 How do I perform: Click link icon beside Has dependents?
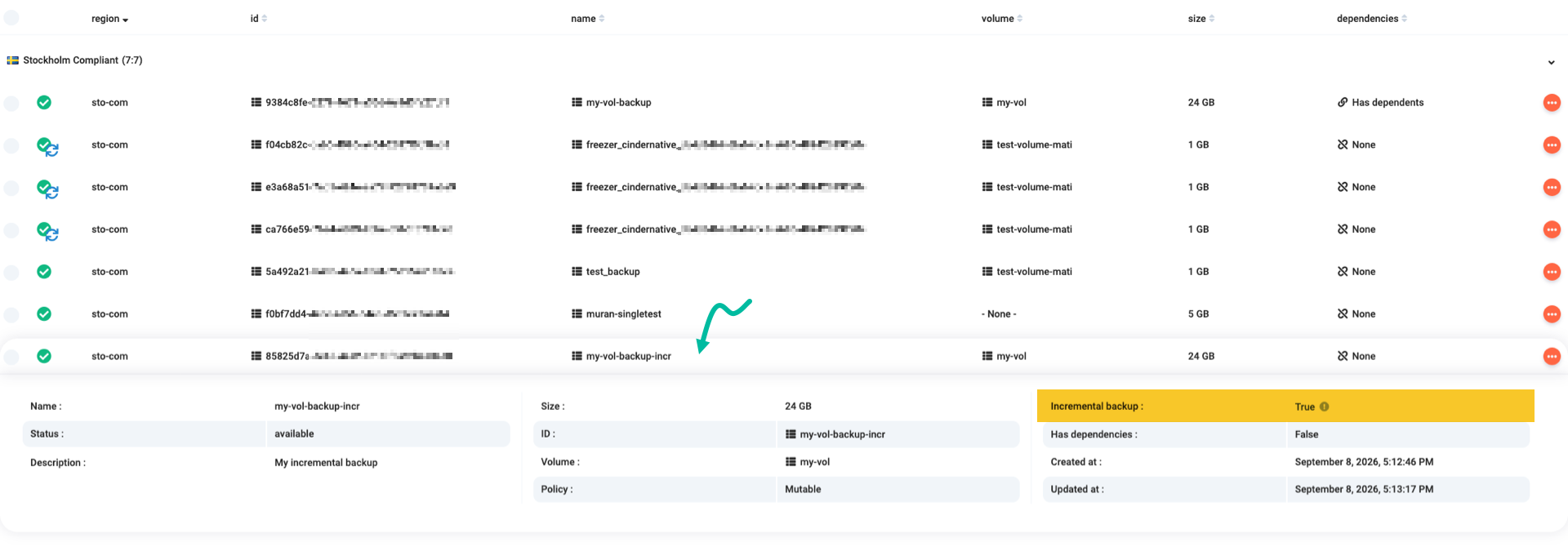[x=1343, y=102]
